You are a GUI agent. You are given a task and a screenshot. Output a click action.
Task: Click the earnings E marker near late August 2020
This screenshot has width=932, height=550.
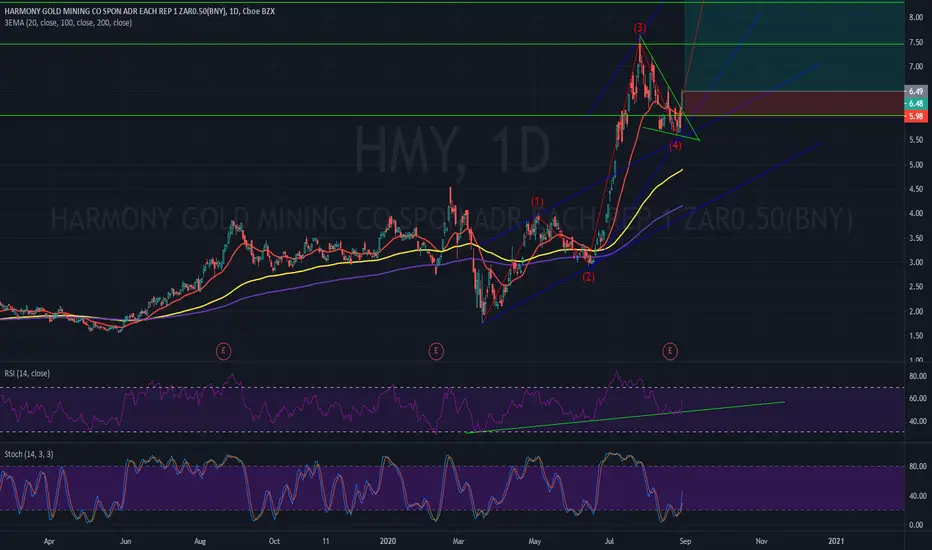pyautogui.click(x=670, y=351)
